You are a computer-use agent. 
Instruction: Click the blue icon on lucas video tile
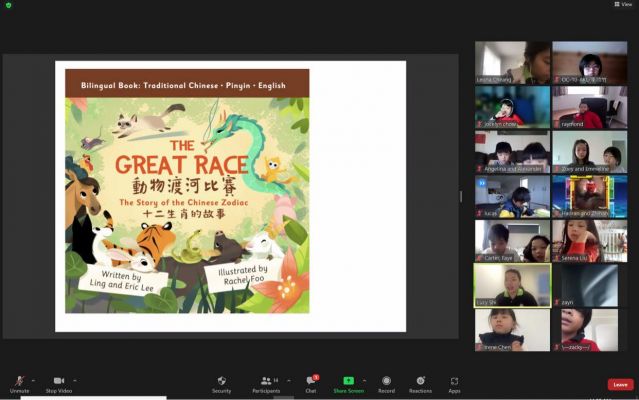[482, 183]
